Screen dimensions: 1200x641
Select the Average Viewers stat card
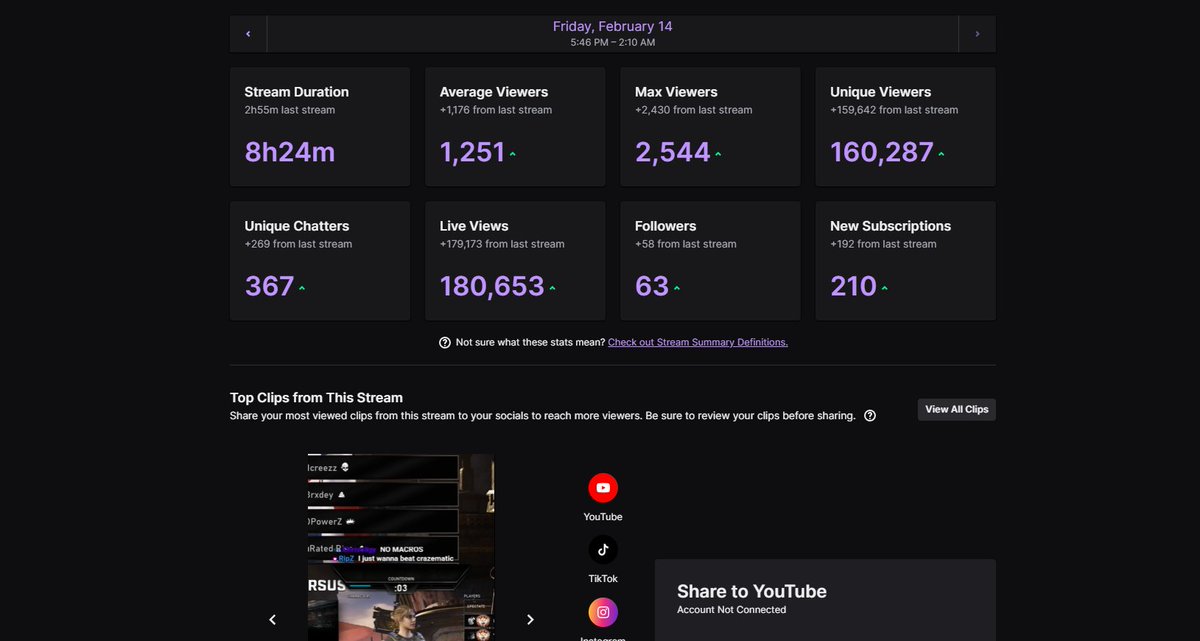pyautogui.click(x=514, y=126)
